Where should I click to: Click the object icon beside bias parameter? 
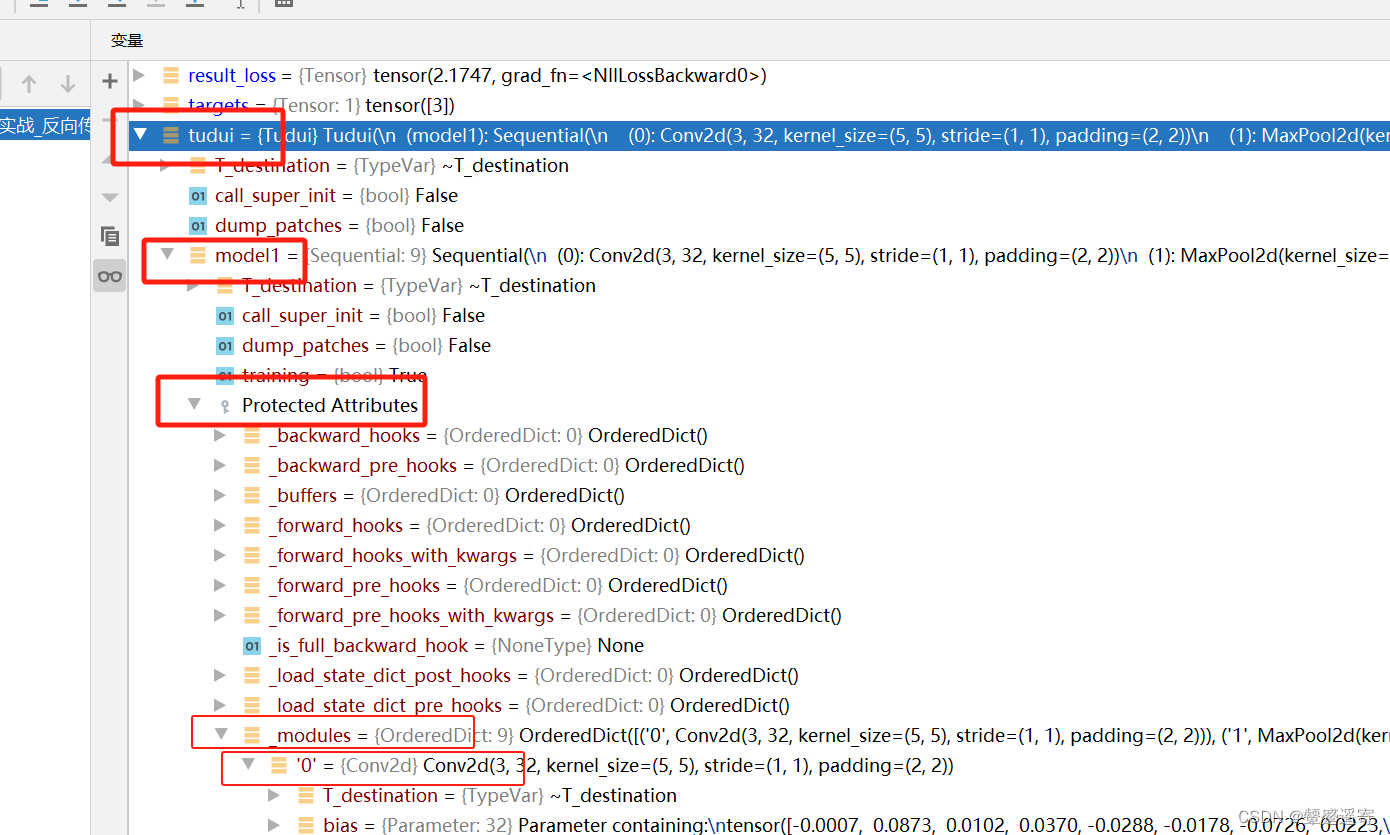tap(306, 826)
